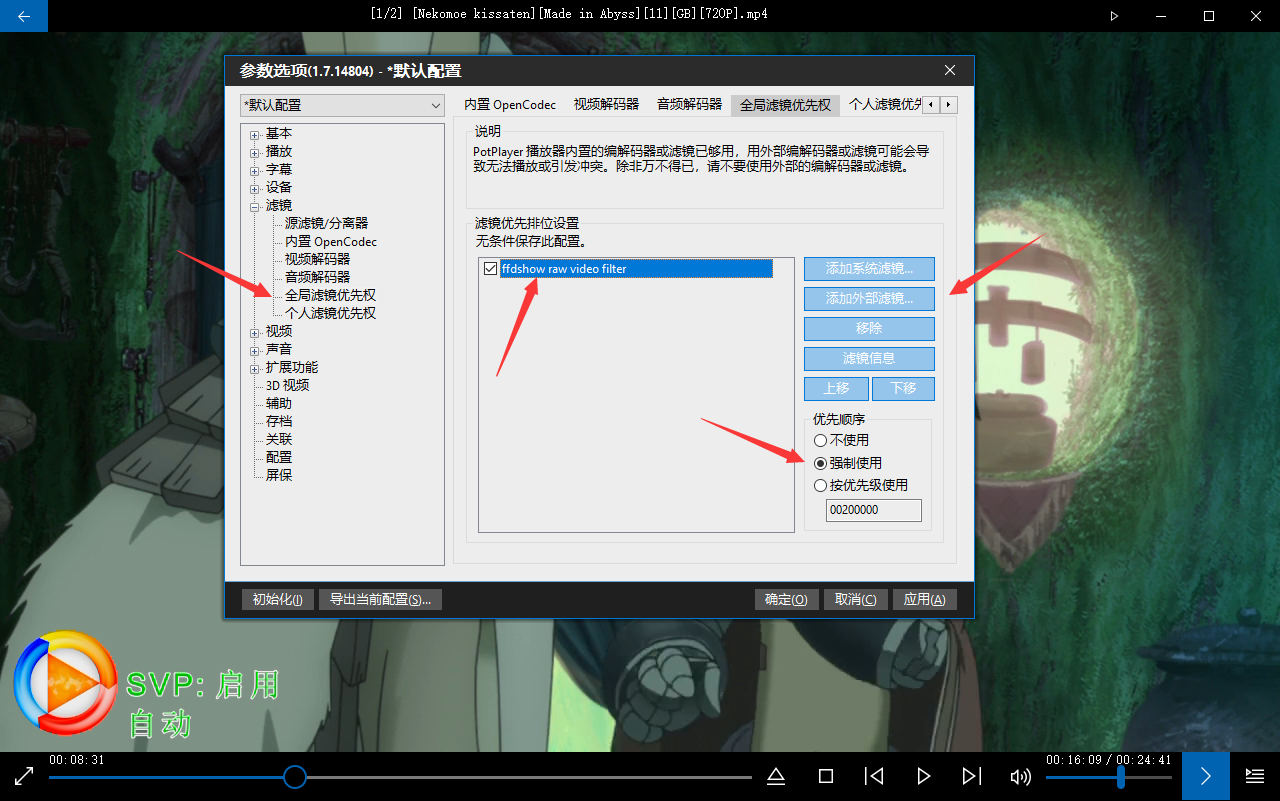Click the video seek bar handle
This screenshot has width=1280, height=801.
coord(294,777)
